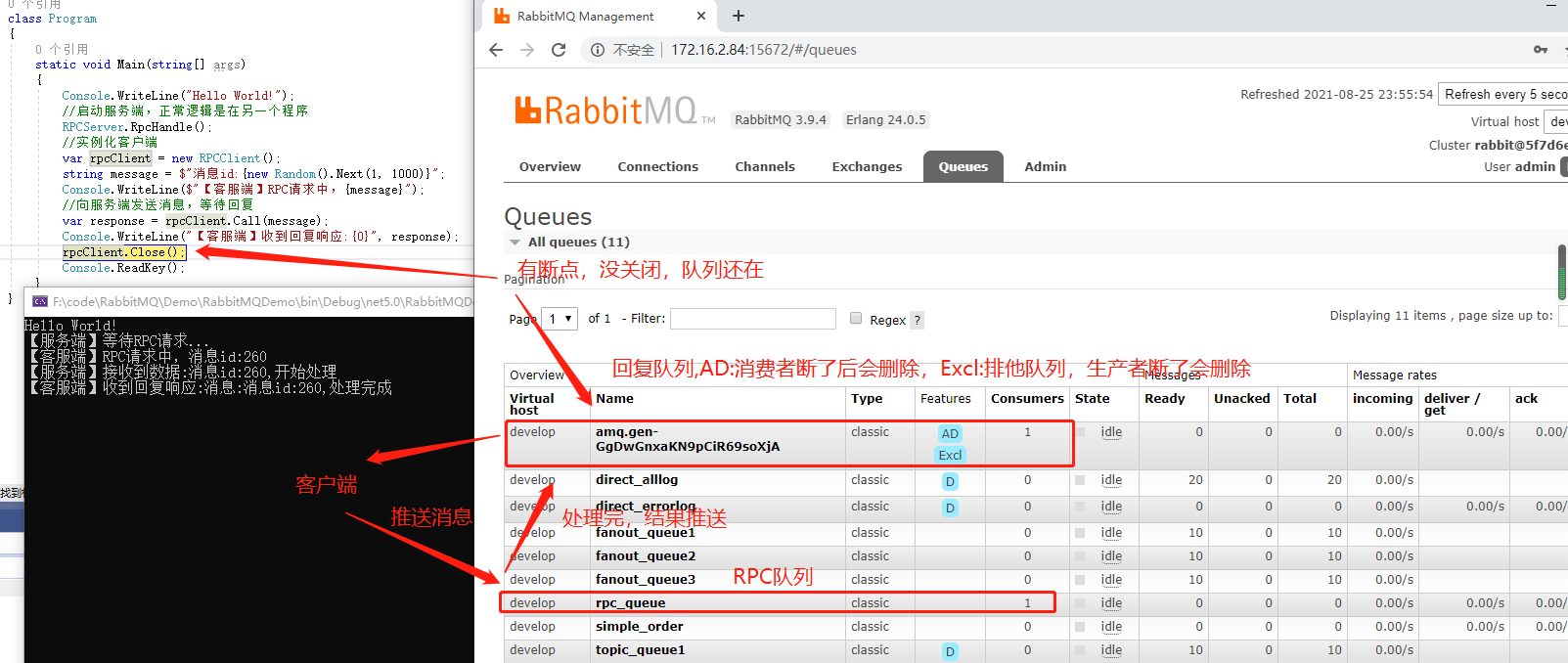Click the browser address bar URL

tap(764, 50)
